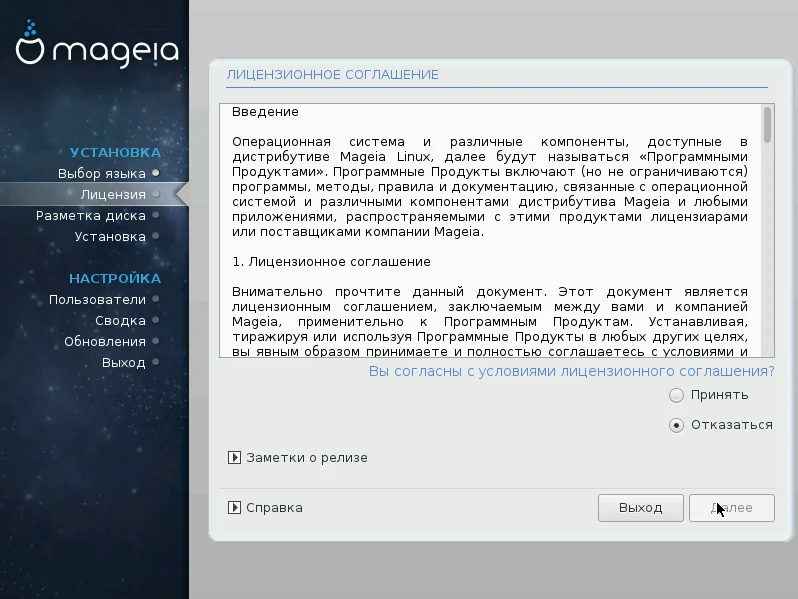The width and height of the screenshot is (798, 599).
Task: Click the bullet next to Выбор языка
Action: 156,173
